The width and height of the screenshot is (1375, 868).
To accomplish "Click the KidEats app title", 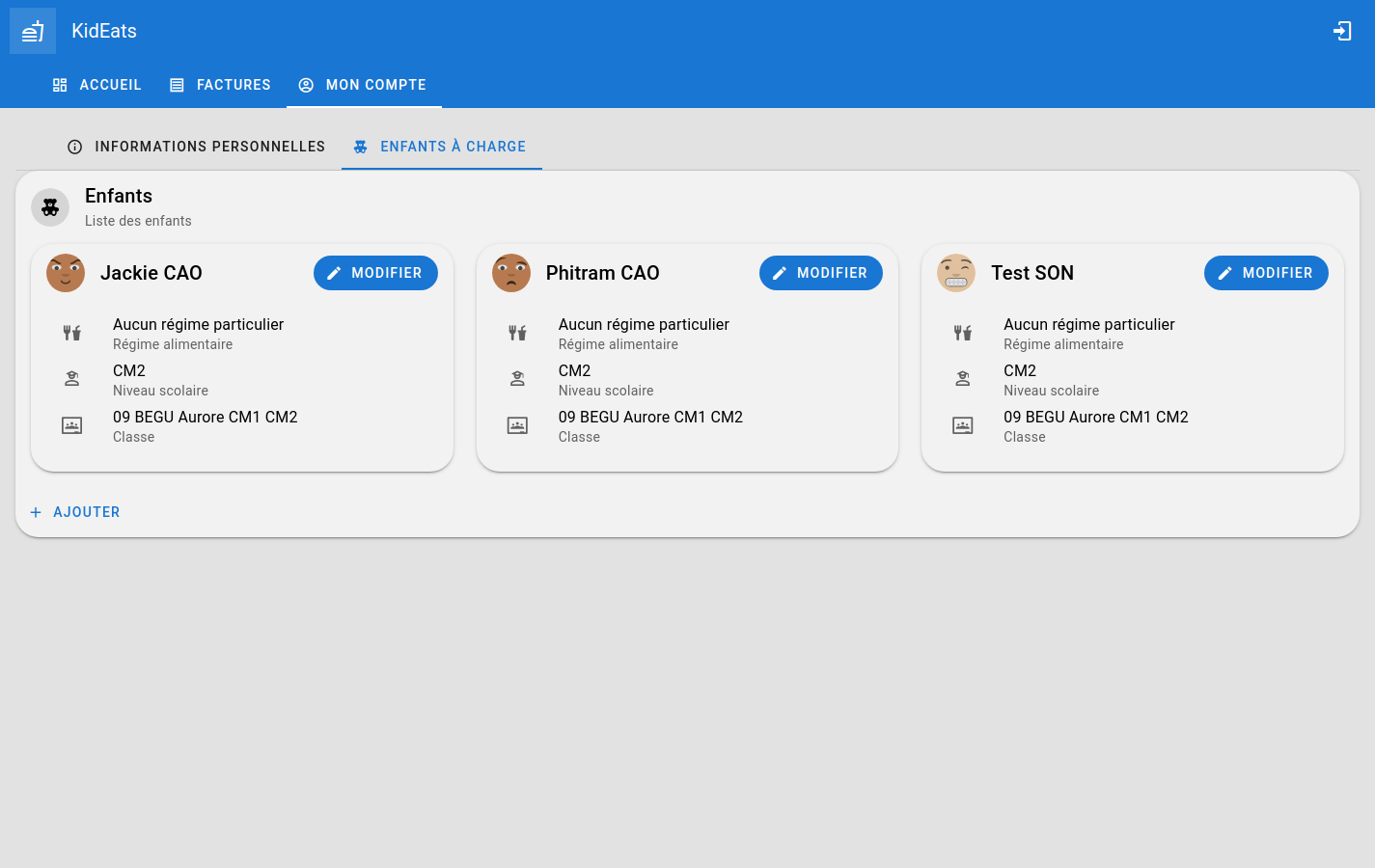I will (x=104, y=31).
